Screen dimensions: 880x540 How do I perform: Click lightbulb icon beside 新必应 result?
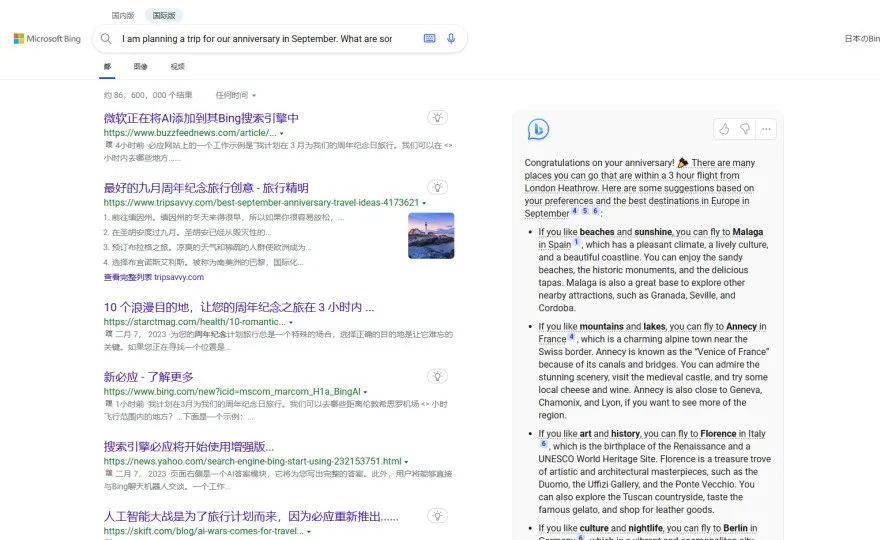coord(438,376)
